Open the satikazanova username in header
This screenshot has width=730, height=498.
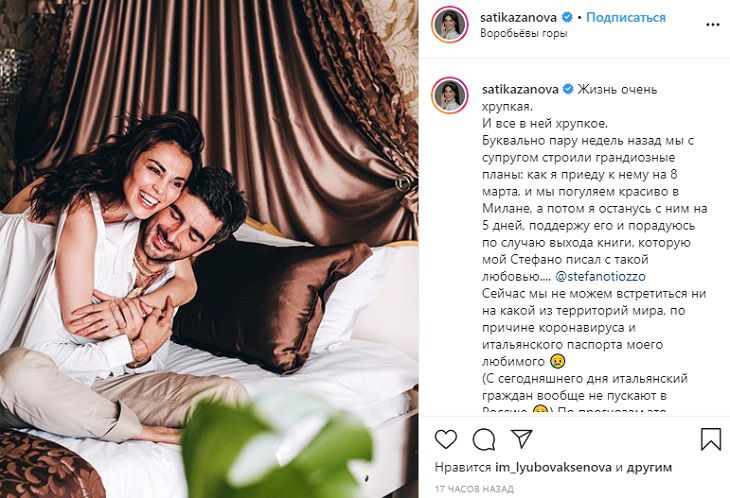518,18
